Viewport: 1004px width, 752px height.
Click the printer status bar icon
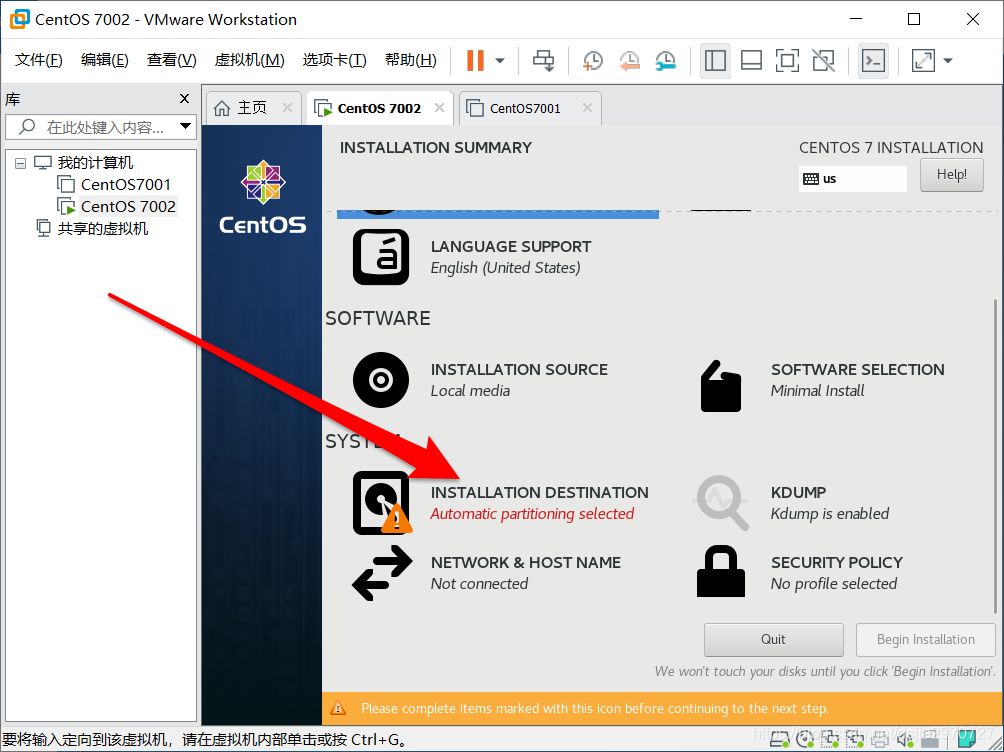coord(879,740)
